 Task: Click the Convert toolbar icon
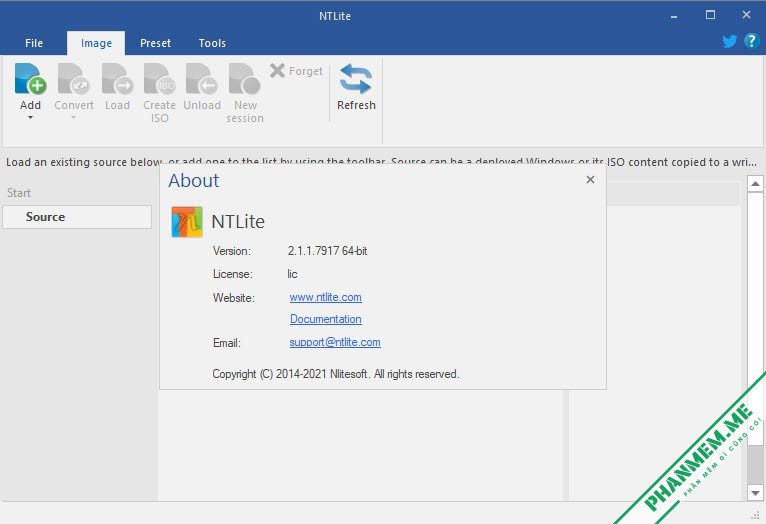pos(73,78)
